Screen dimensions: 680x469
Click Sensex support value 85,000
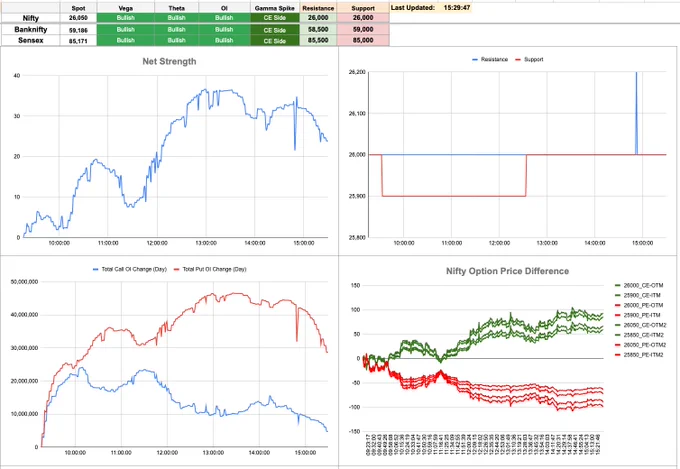363,40
